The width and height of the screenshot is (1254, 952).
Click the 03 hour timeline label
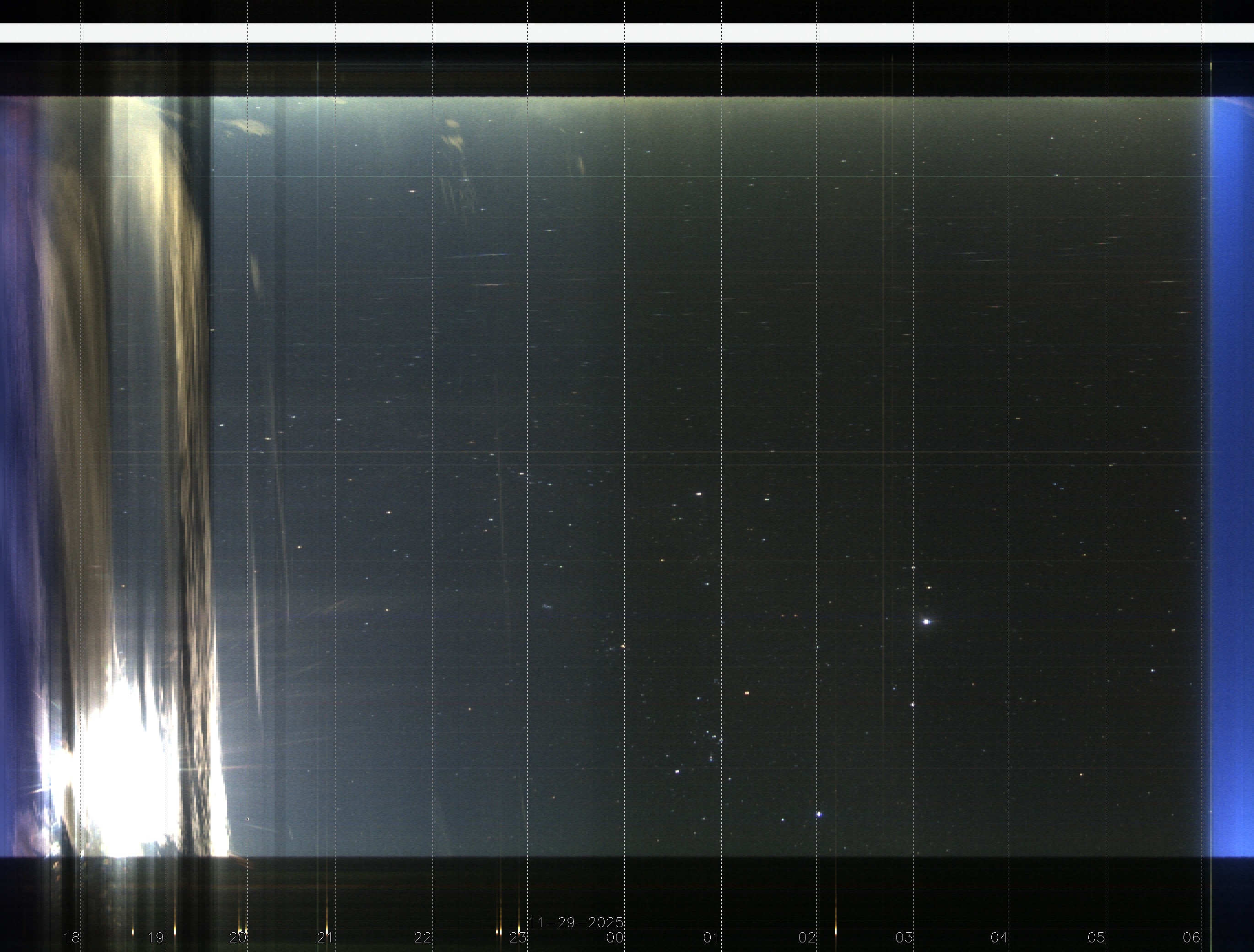click(x=904, y=937)
